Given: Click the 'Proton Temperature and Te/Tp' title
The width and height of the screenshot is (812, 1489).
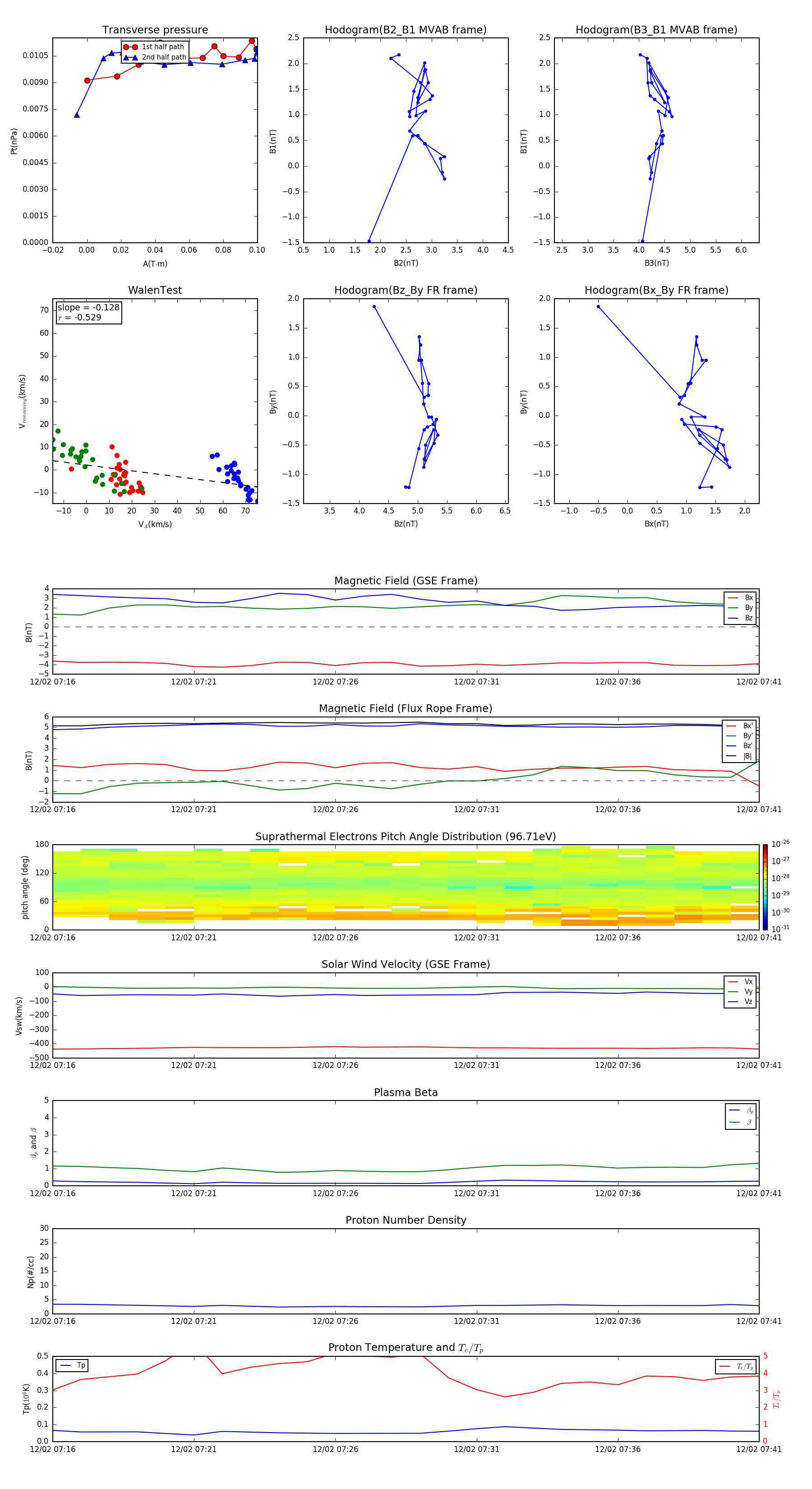Looking at the screenshot, I should point(406,1348).
